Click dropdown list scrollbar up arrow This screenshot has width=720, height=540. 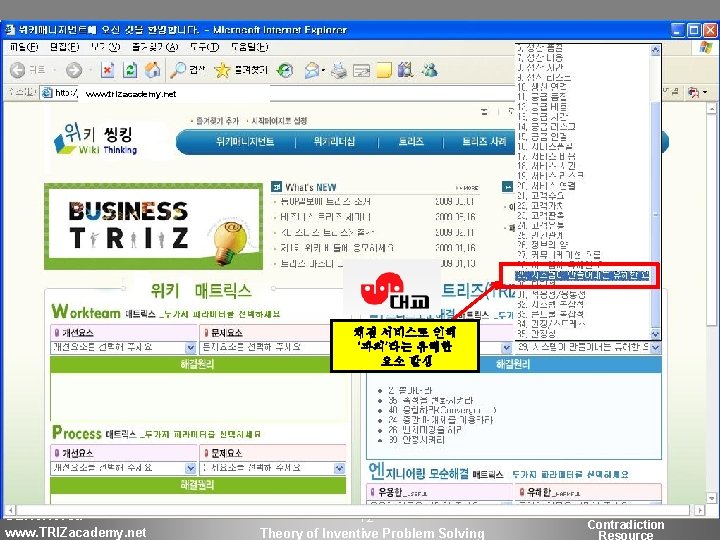click(x=655, y=50)
